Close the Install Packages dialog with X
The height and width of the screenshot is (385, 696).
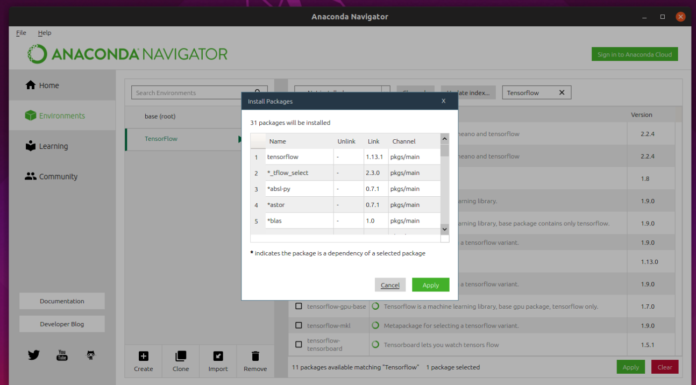click(x=443, y=101)
